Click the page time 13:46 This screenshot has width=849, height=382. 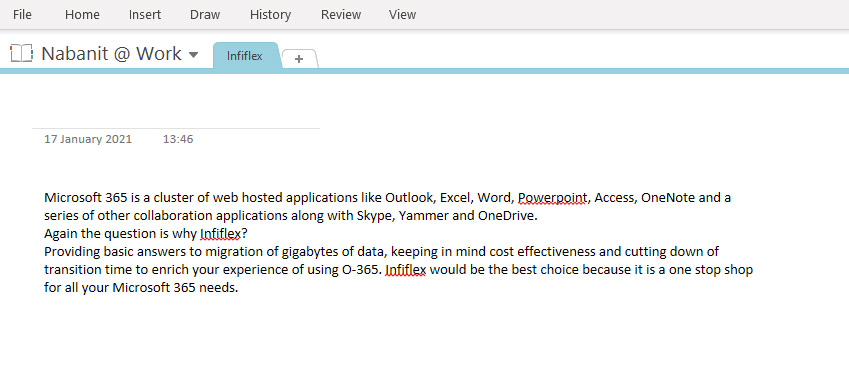tap(178, 139)
